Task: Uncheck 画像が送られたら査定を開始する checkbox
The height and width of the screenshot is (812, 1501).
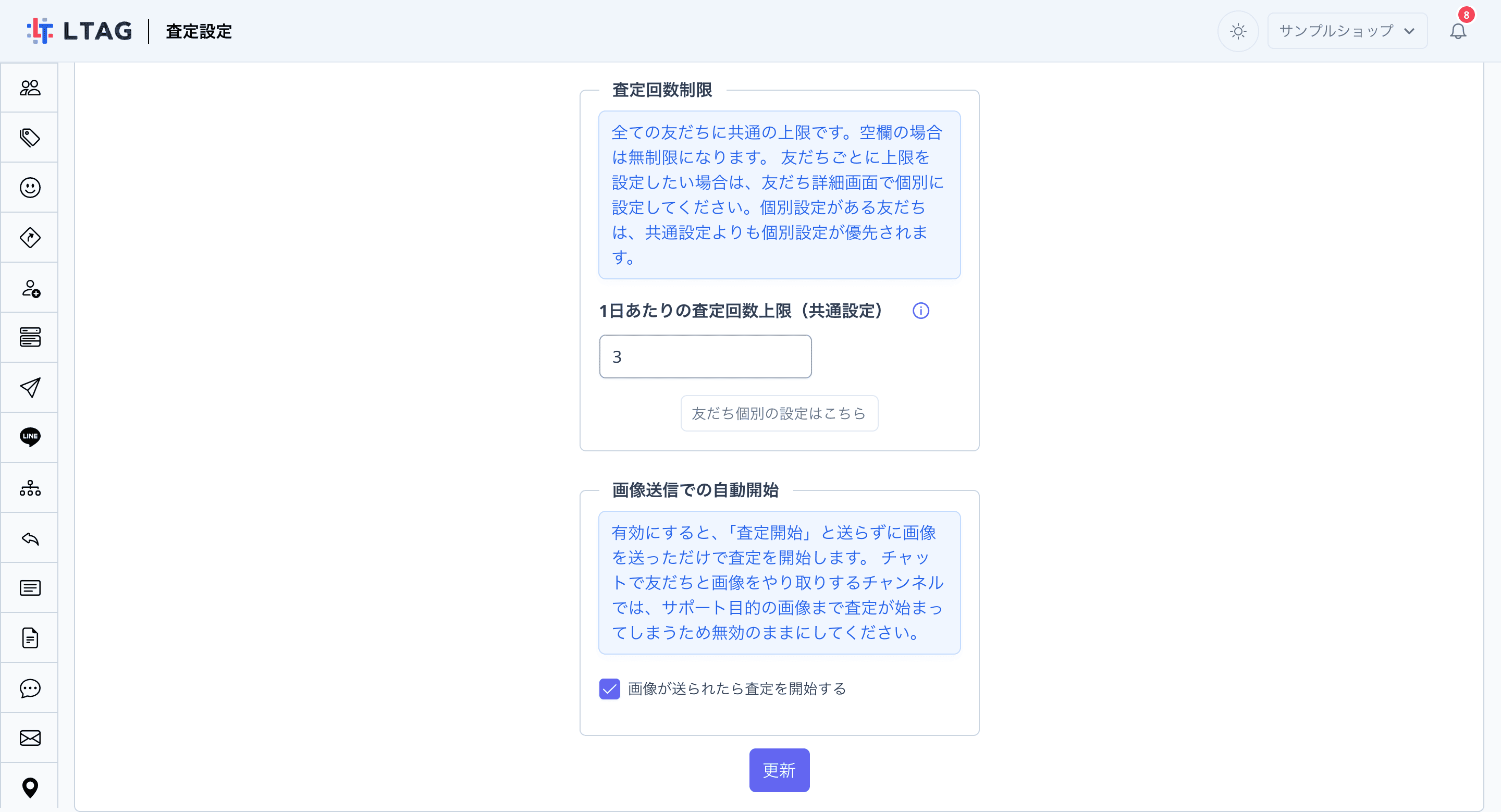Action: point(609,688)
